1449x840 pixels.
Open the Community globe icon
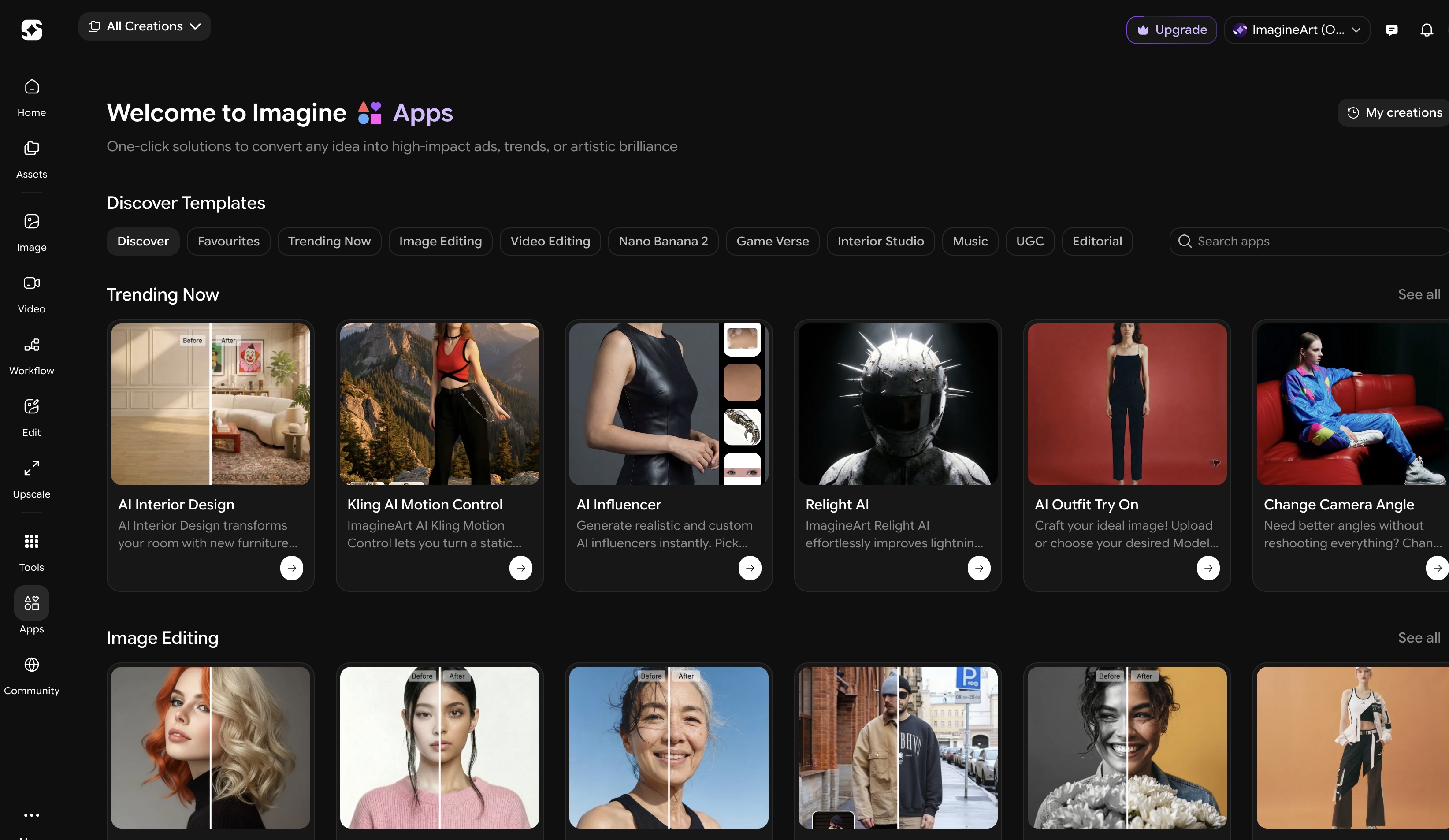[x=32, y=665]
